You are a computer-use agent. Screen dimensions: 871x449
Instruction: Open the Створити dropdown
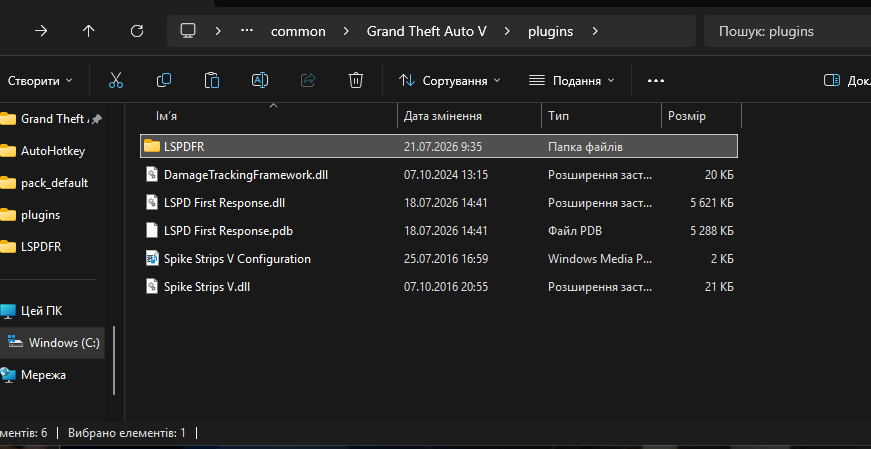39,81
